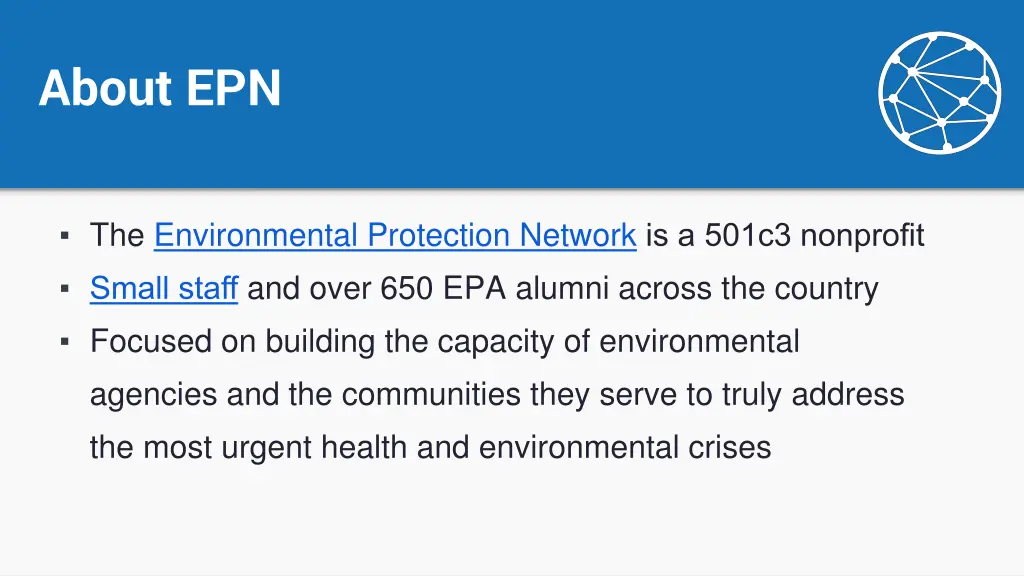Click the line 'the most urgent health'
This screenshot has width=1024, height=576.
pyautogui.click(x=430, y=447)
